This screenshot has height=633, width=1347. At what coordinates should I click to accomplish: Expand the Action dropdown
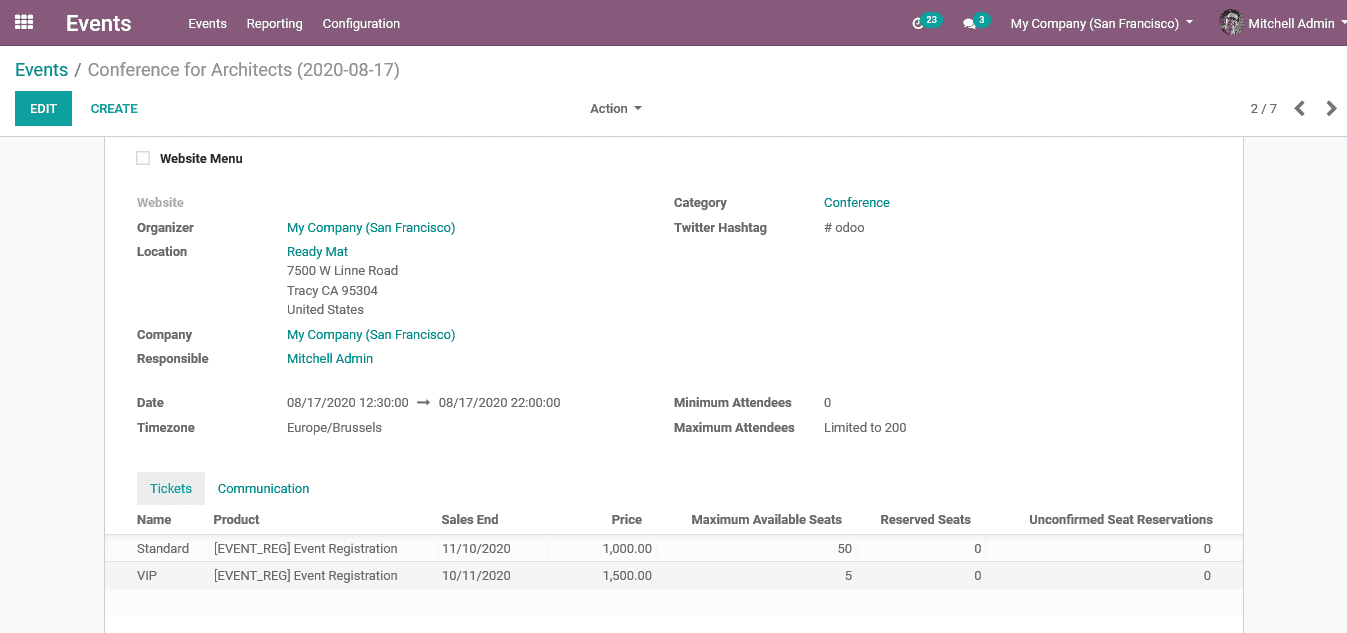[616, 108]
